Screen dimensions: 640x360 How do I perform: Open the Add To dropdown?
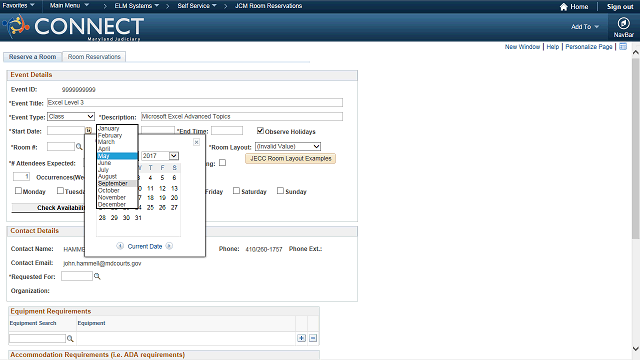click(x=585, y=27)
